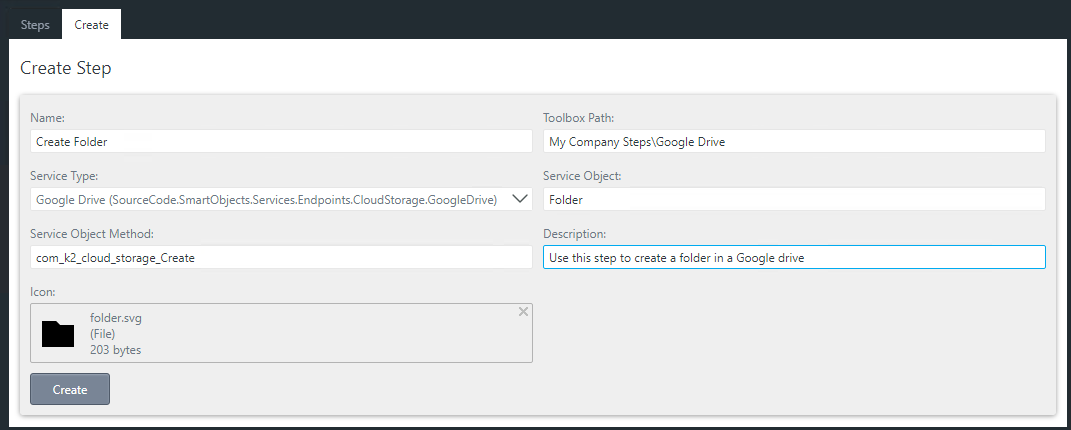Click into the Toolbox Path input

[x=793, y=142]
